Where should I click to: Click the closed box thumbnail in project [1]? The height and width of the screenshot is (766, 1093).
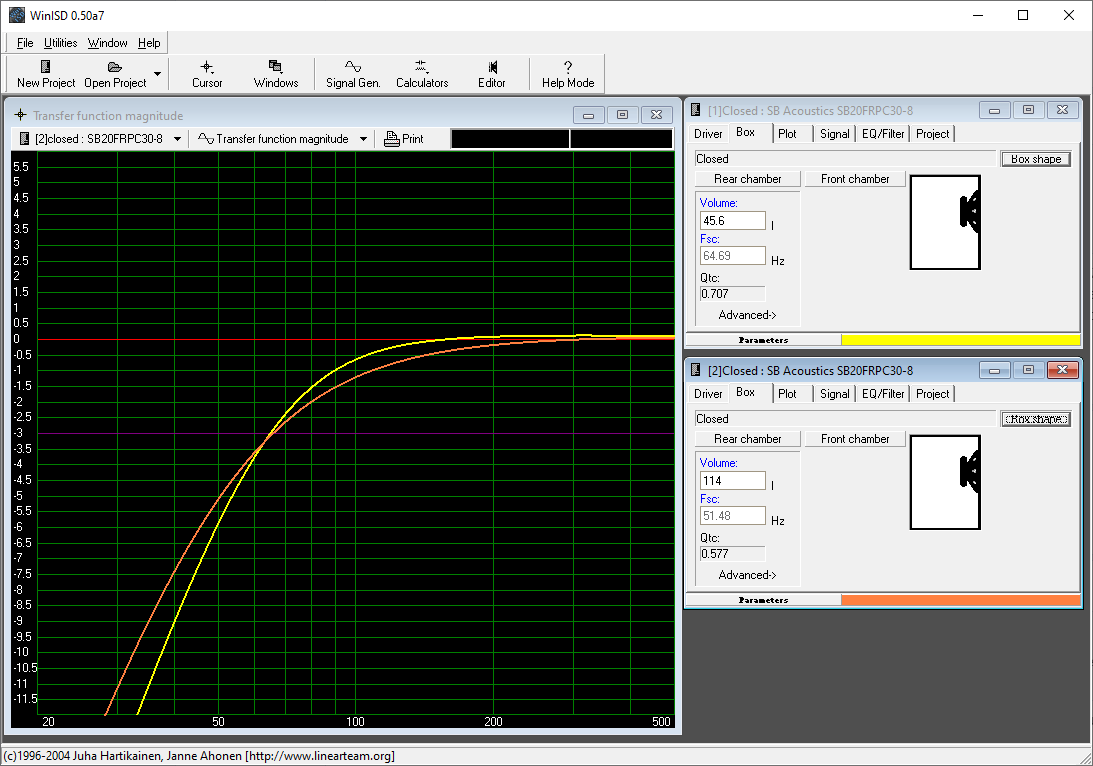pos(945,222)
